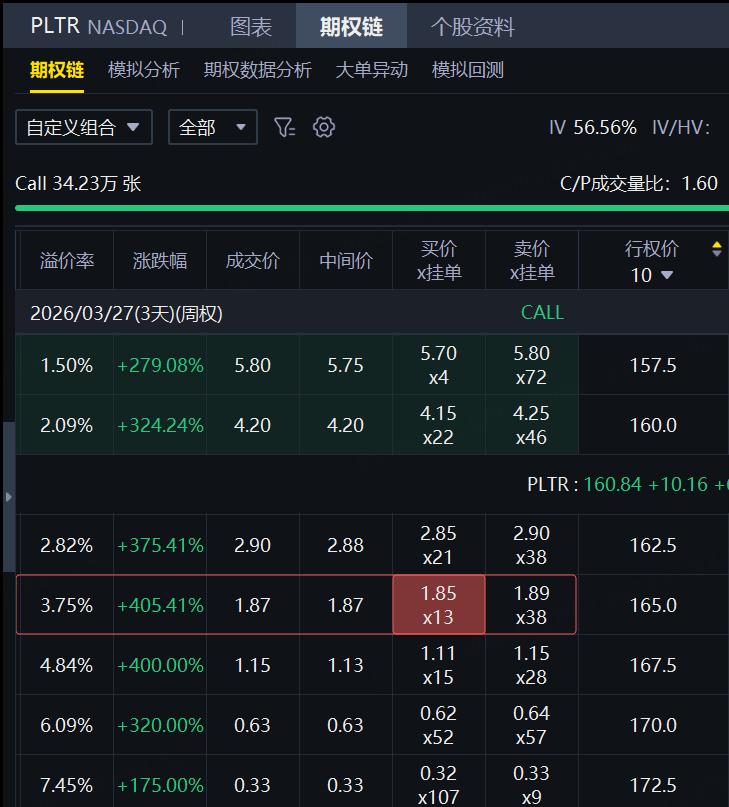Screen dimensions: 729x807
Task: Expand the collapsed left side panel arrow
Action: tap(8, 496)
